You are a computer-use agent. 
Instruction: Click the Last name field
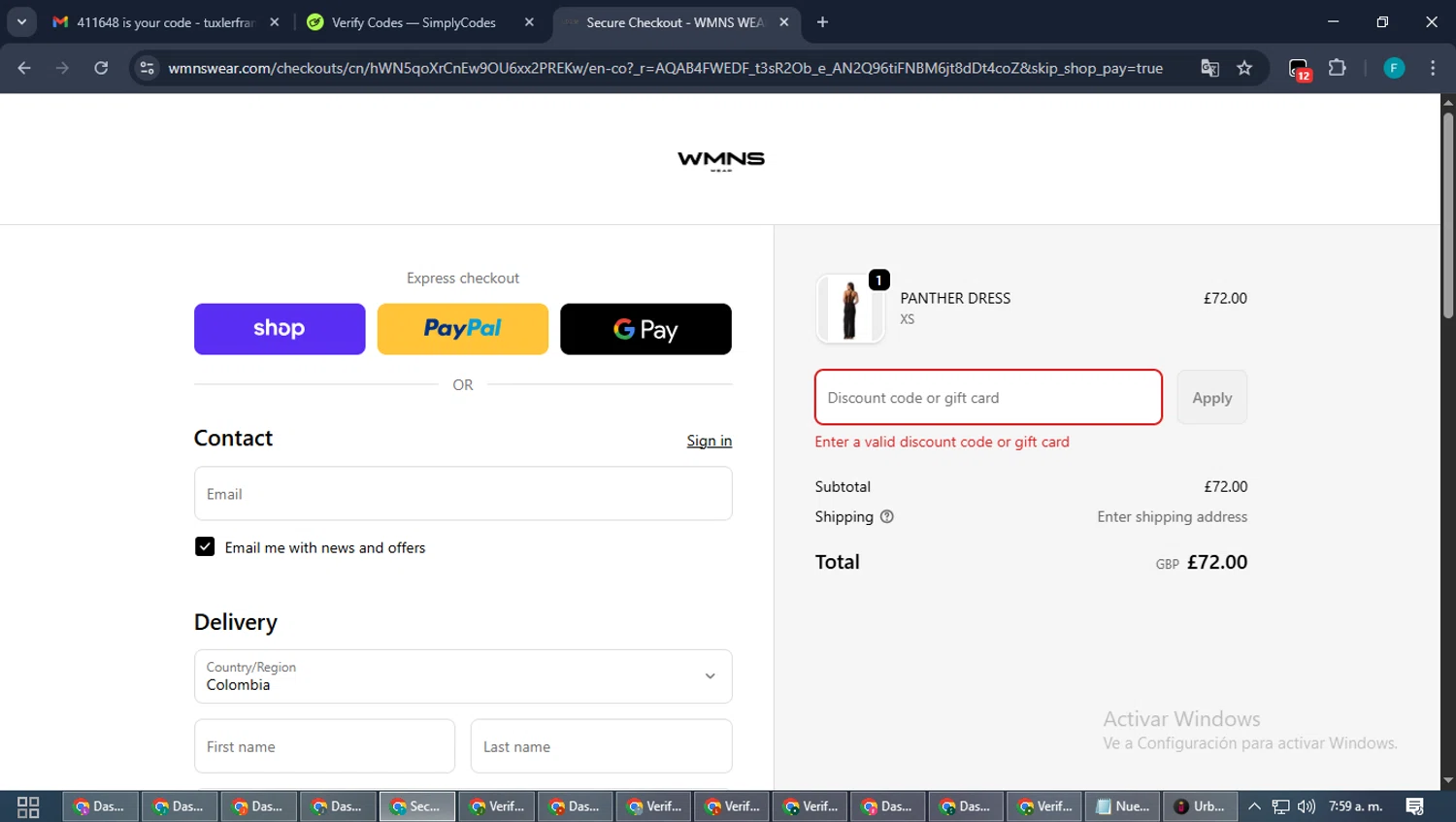[x=602, y=746]
